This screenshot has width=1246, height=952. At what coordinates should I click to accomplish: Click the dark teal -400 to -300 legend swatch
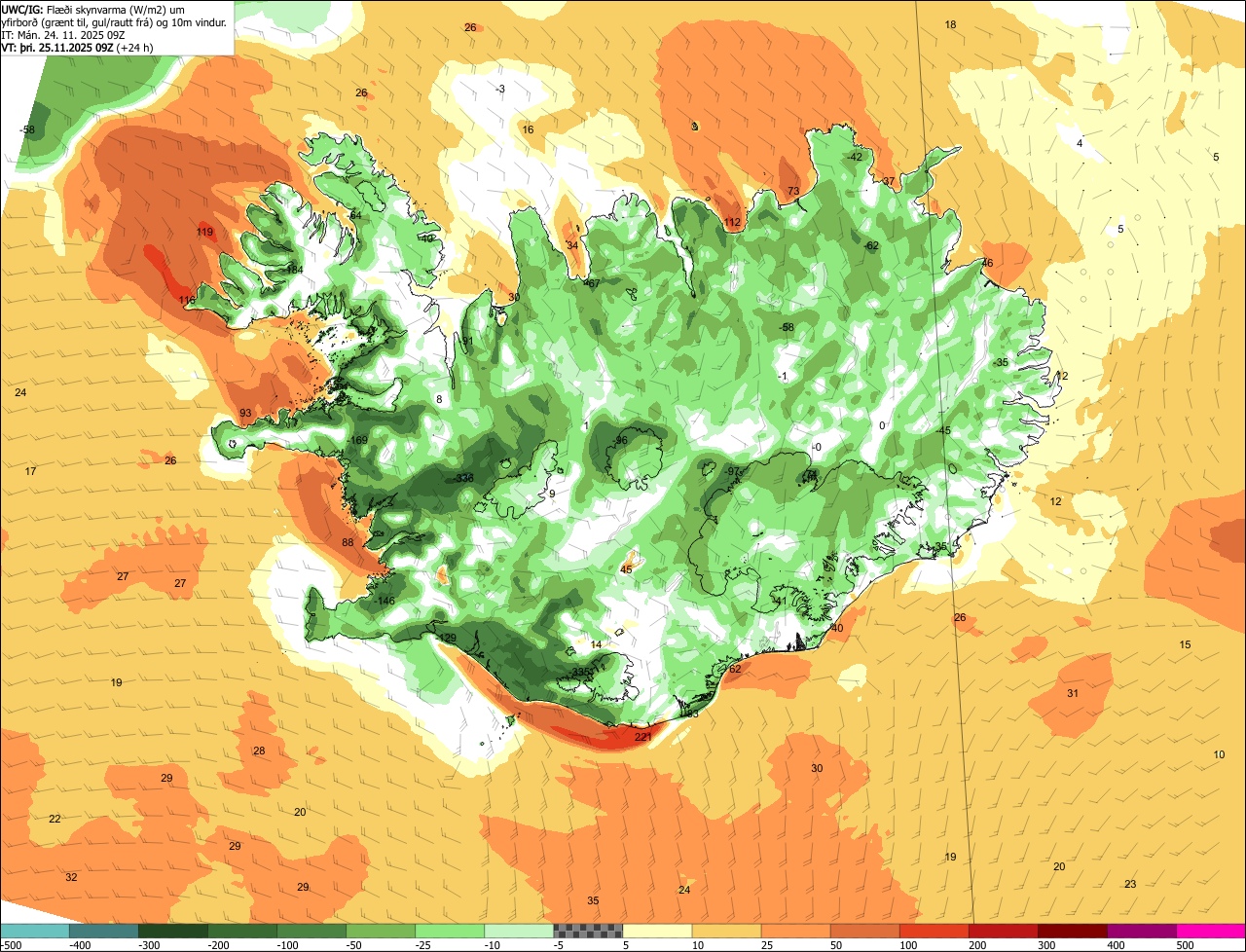tap(104, 931)
